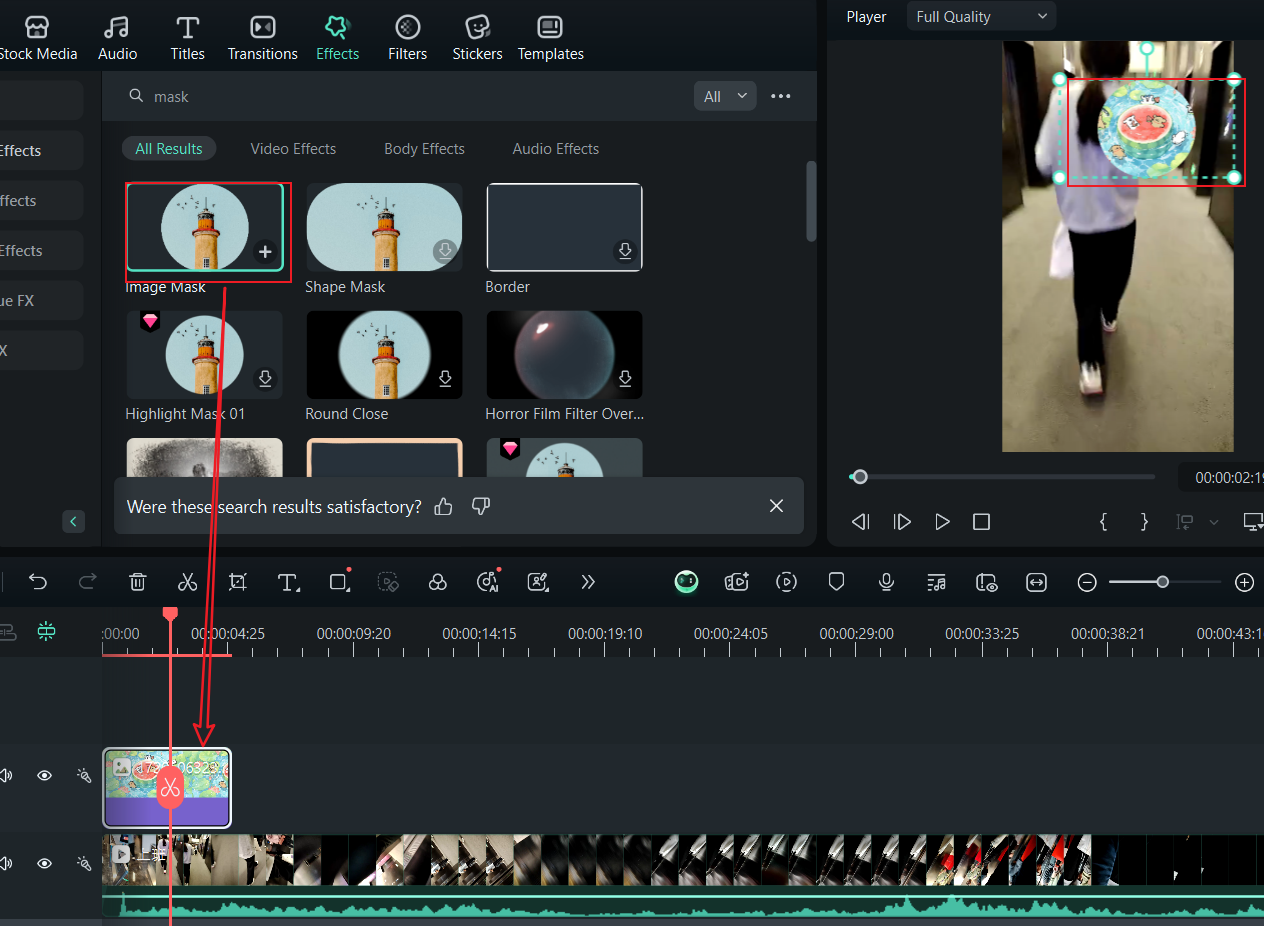
Task: Hide the sticker overlay track with eye icon
Action: 44,775
